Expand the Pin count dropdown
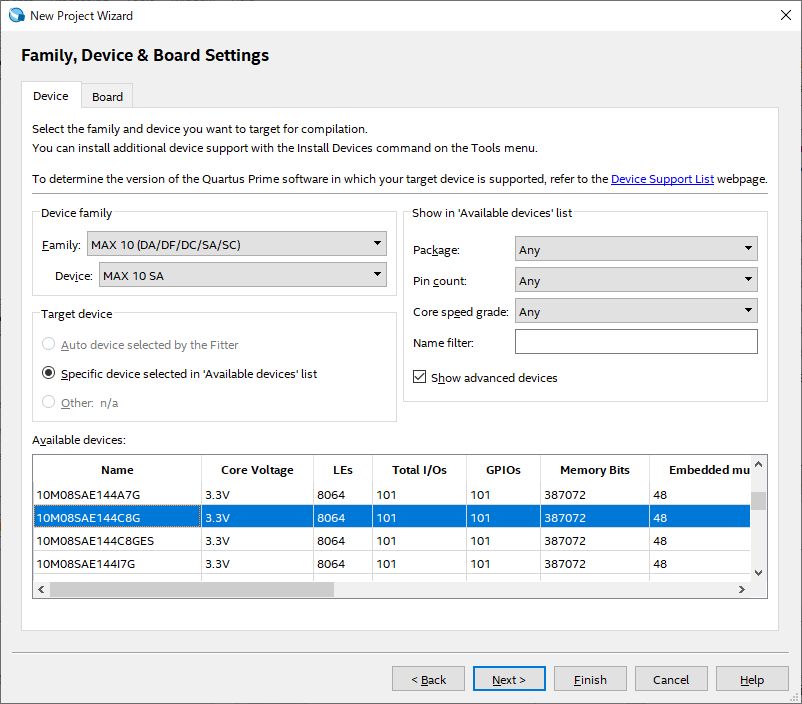Screen dimensions: 802x704 [x=636, y=281]
